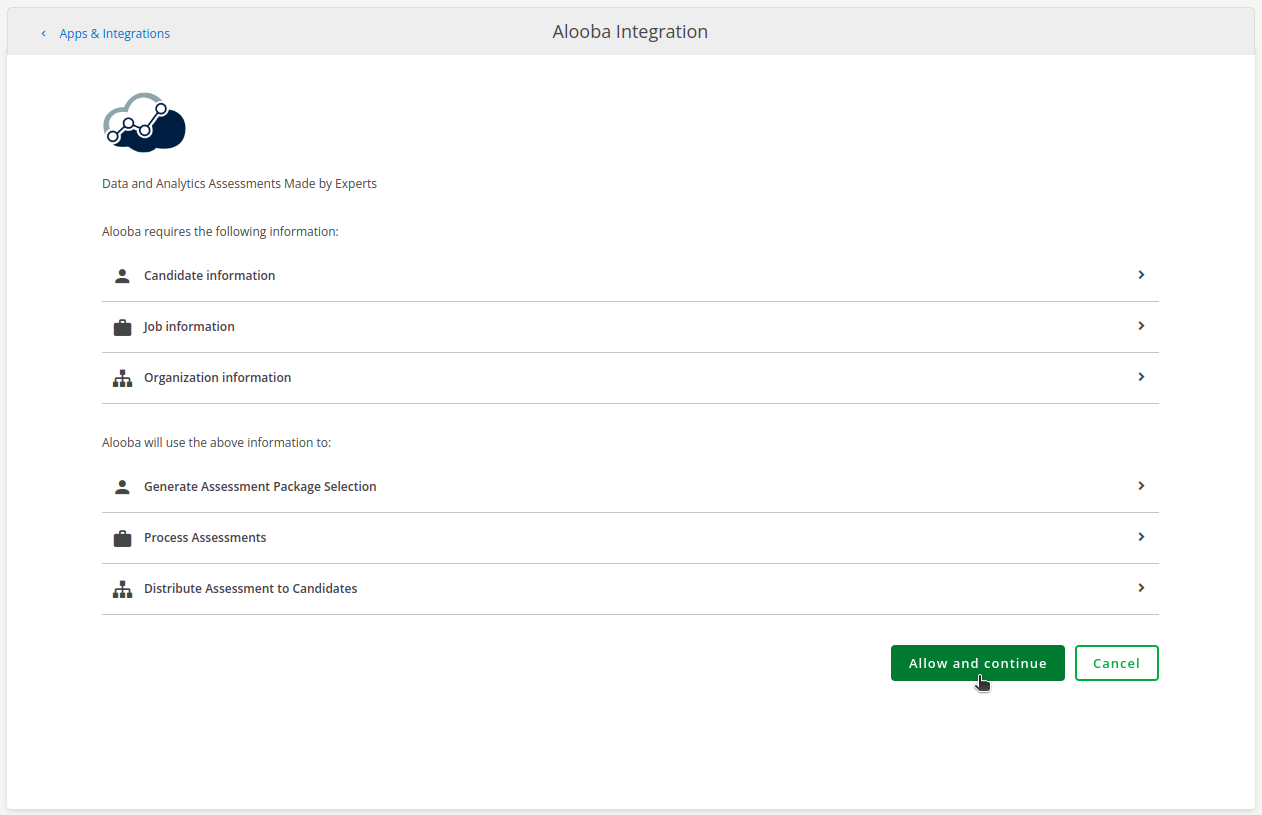Click the briefcase icon beside Process Assessments
Image resolution: width=1262 pixels, height=815 pixels.
coord(122,538)
